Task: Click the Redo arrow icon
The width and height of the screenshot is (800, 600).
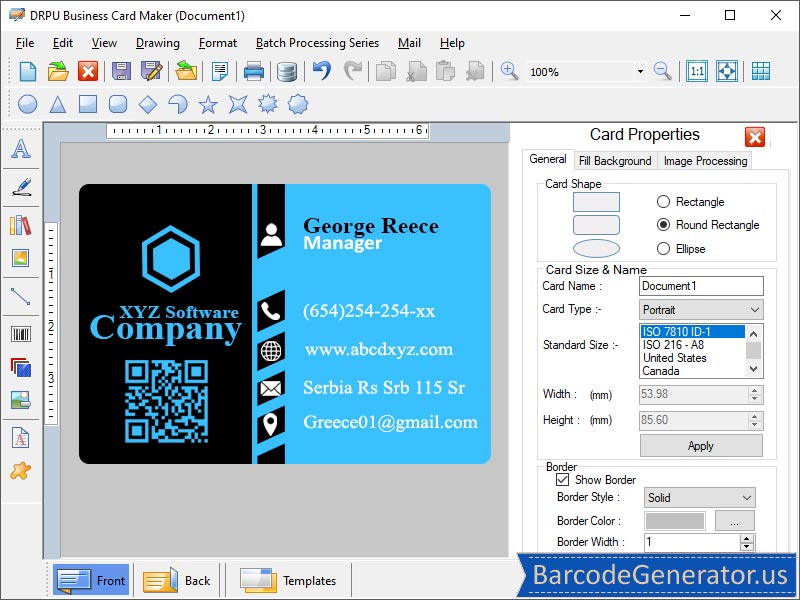Action: (x=353, y=71)
